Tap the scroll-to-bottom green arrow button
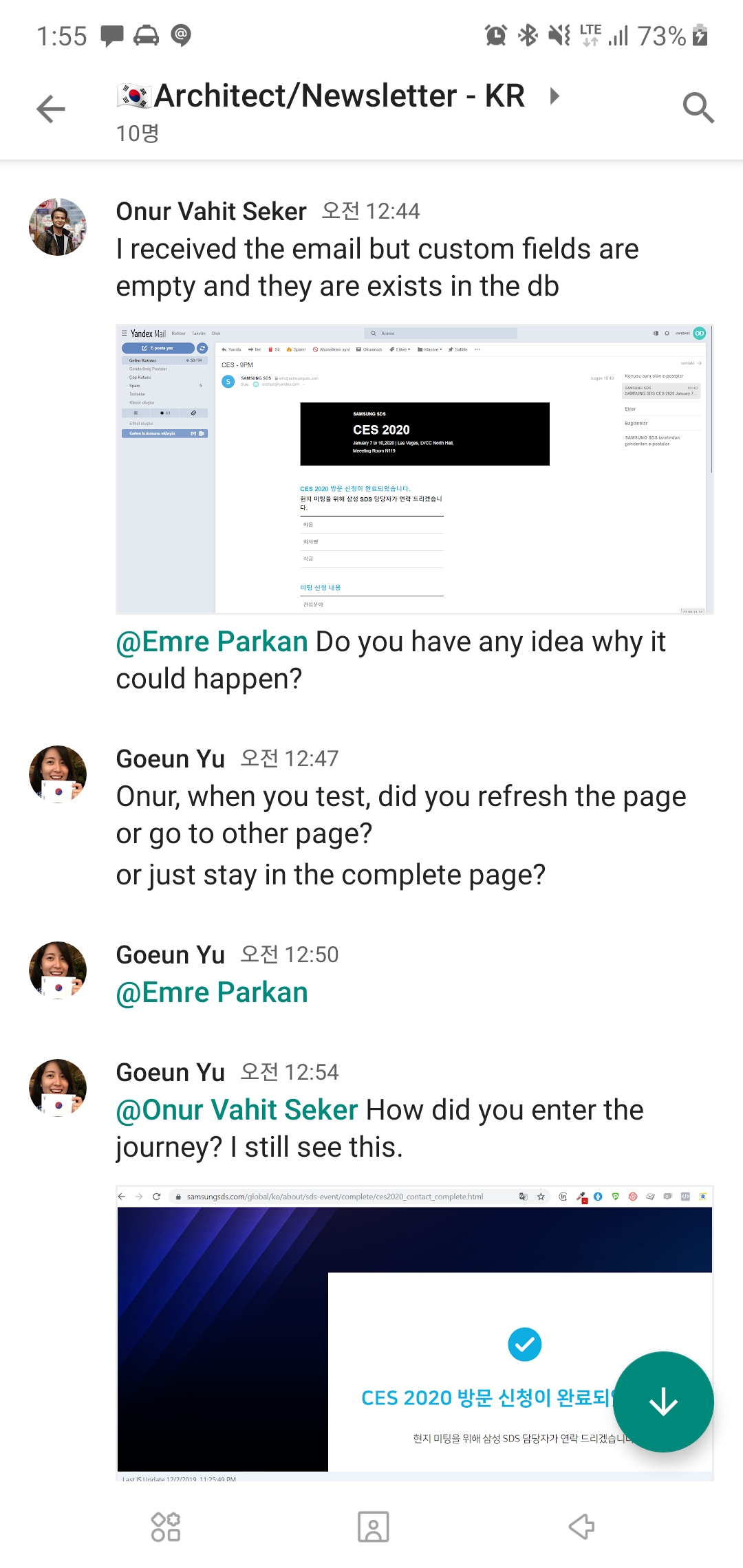Viewport: 743px width, 1568px height. [663, 1402]
